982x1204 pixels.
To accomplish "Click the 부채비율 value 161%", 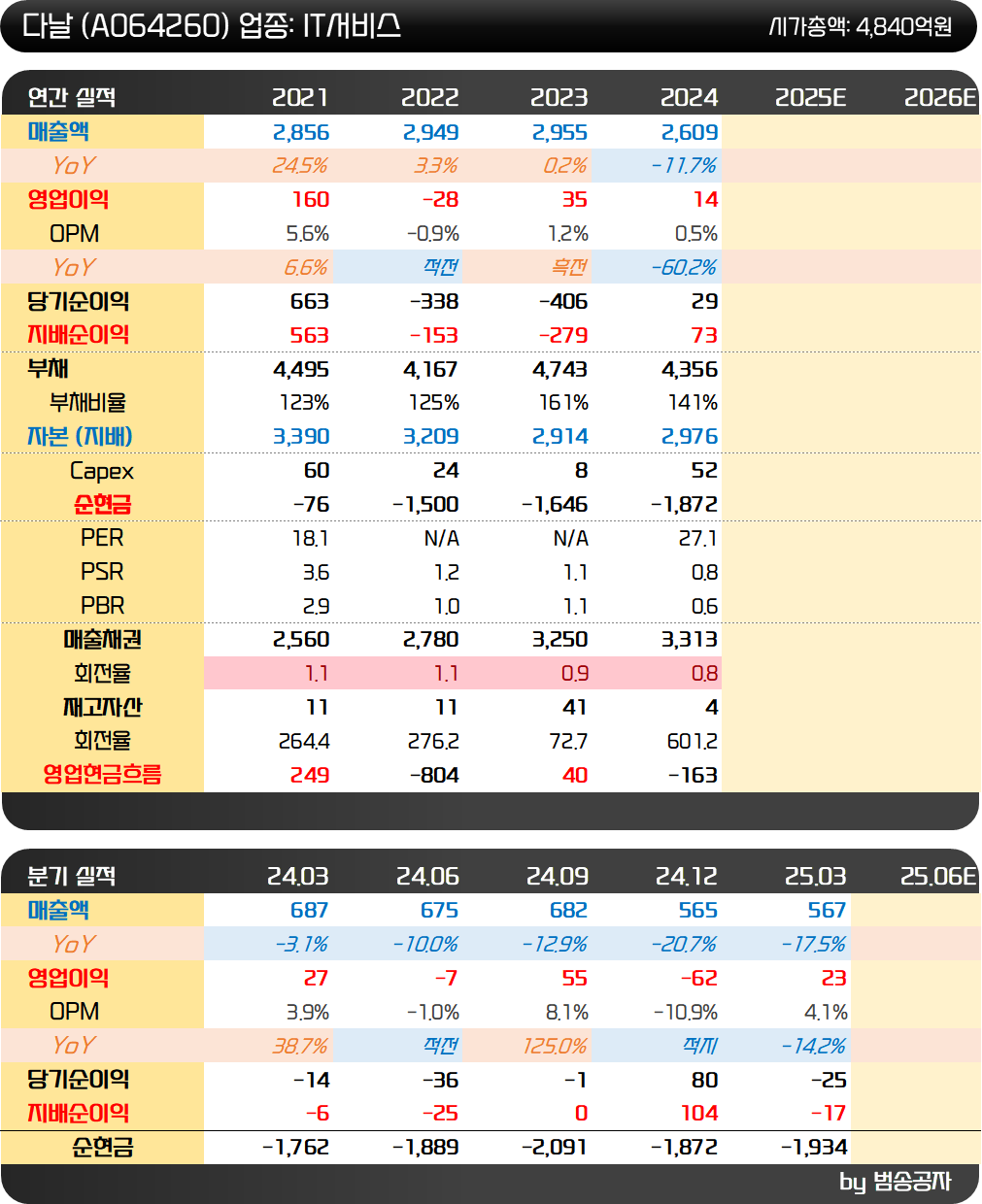I will pos(563,402).
